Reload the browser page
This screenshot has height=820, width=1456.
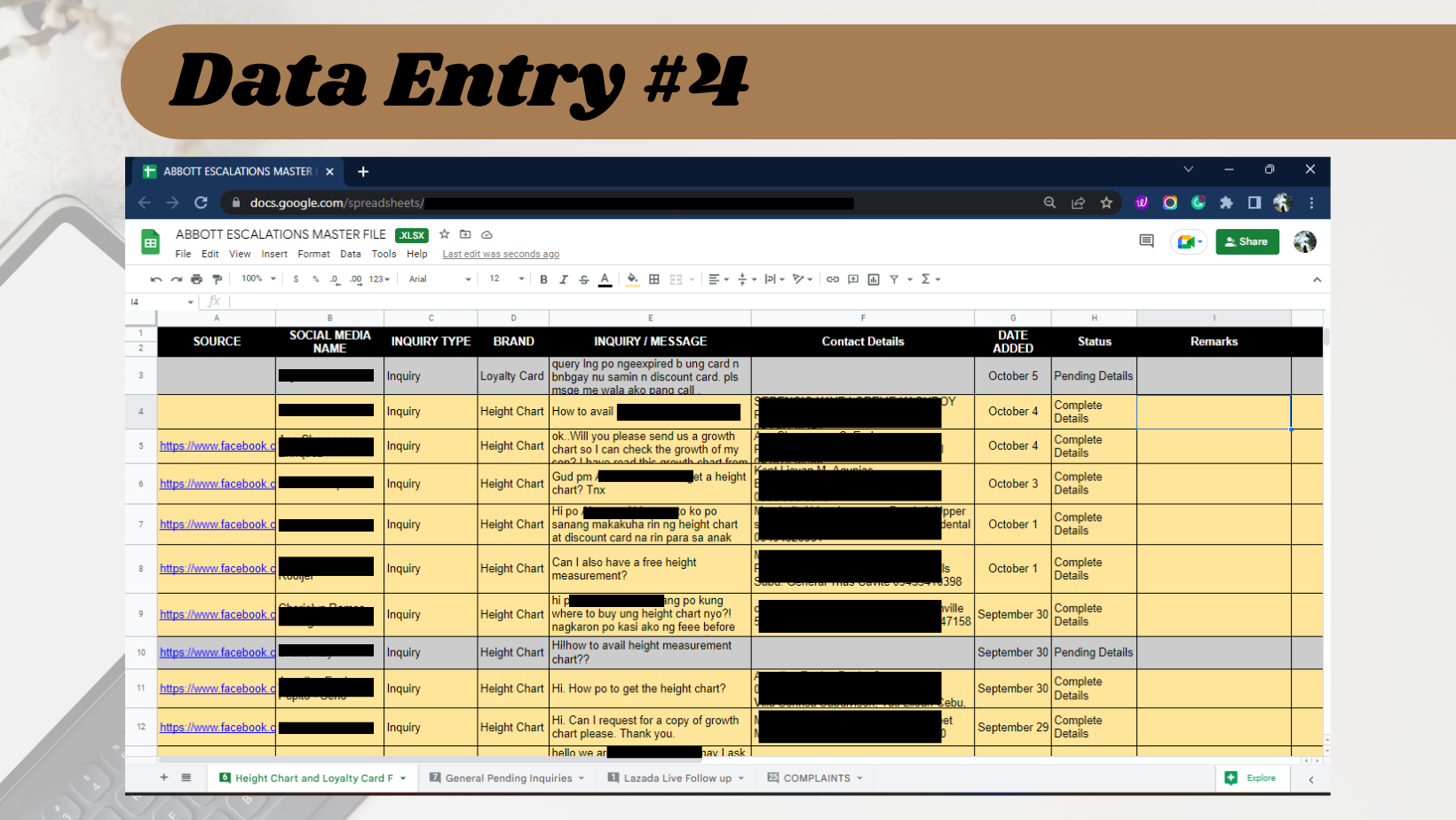202,203
